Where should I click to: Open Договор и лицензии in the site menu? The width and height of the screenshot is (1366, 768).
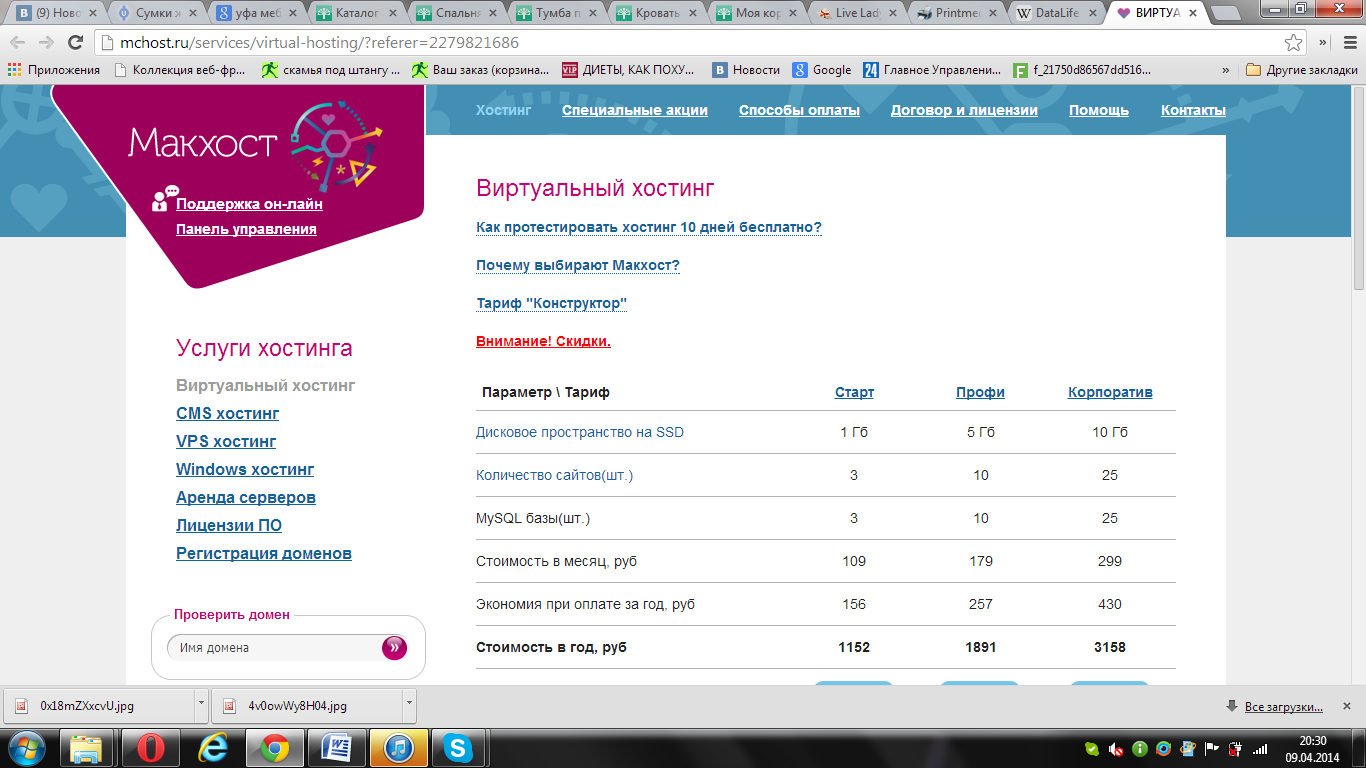964,110
